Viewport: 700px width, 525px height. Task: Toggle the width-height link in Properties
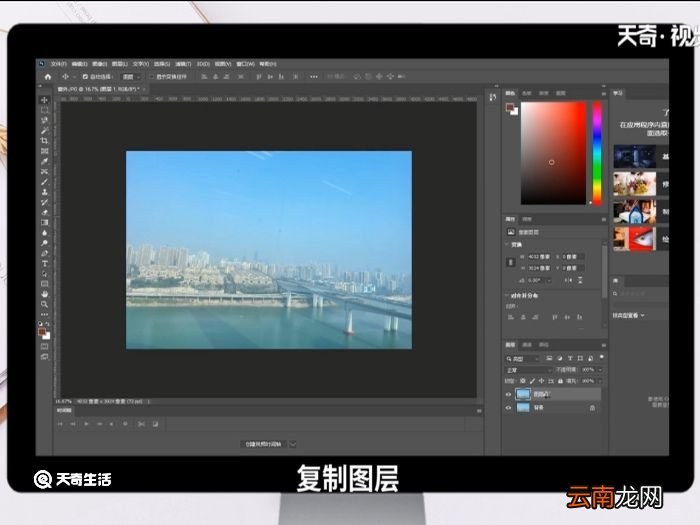[511, 262]
